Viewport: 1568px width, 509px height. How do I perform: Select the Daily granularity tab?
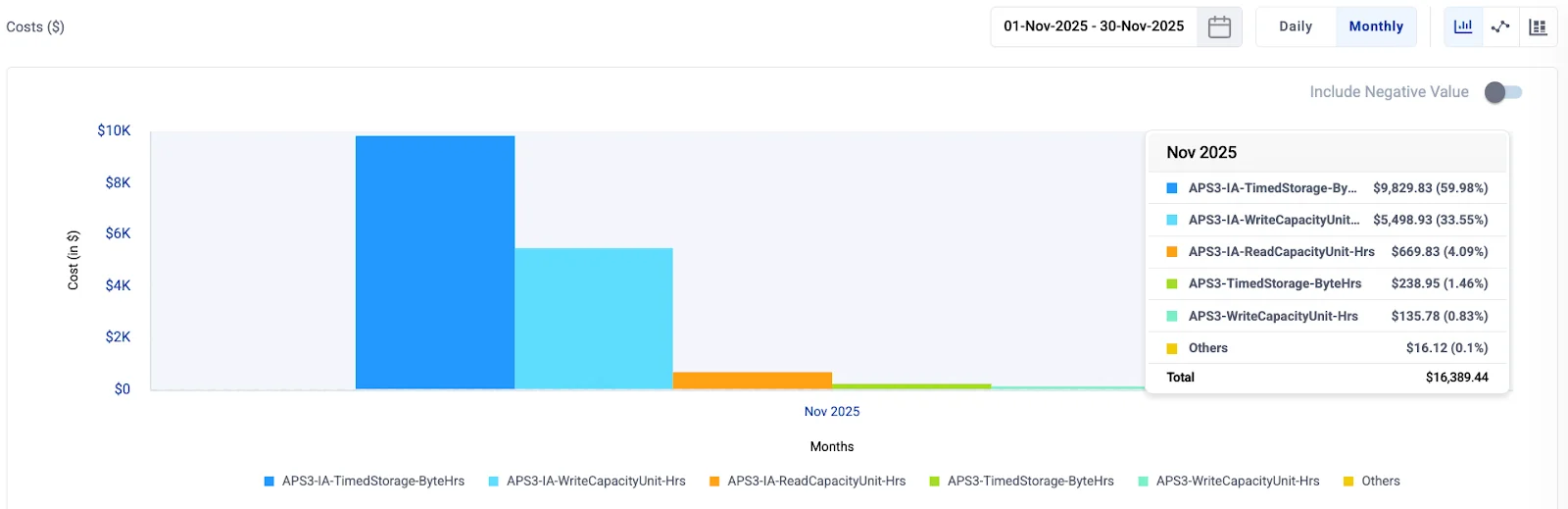tap(1296, 26)
